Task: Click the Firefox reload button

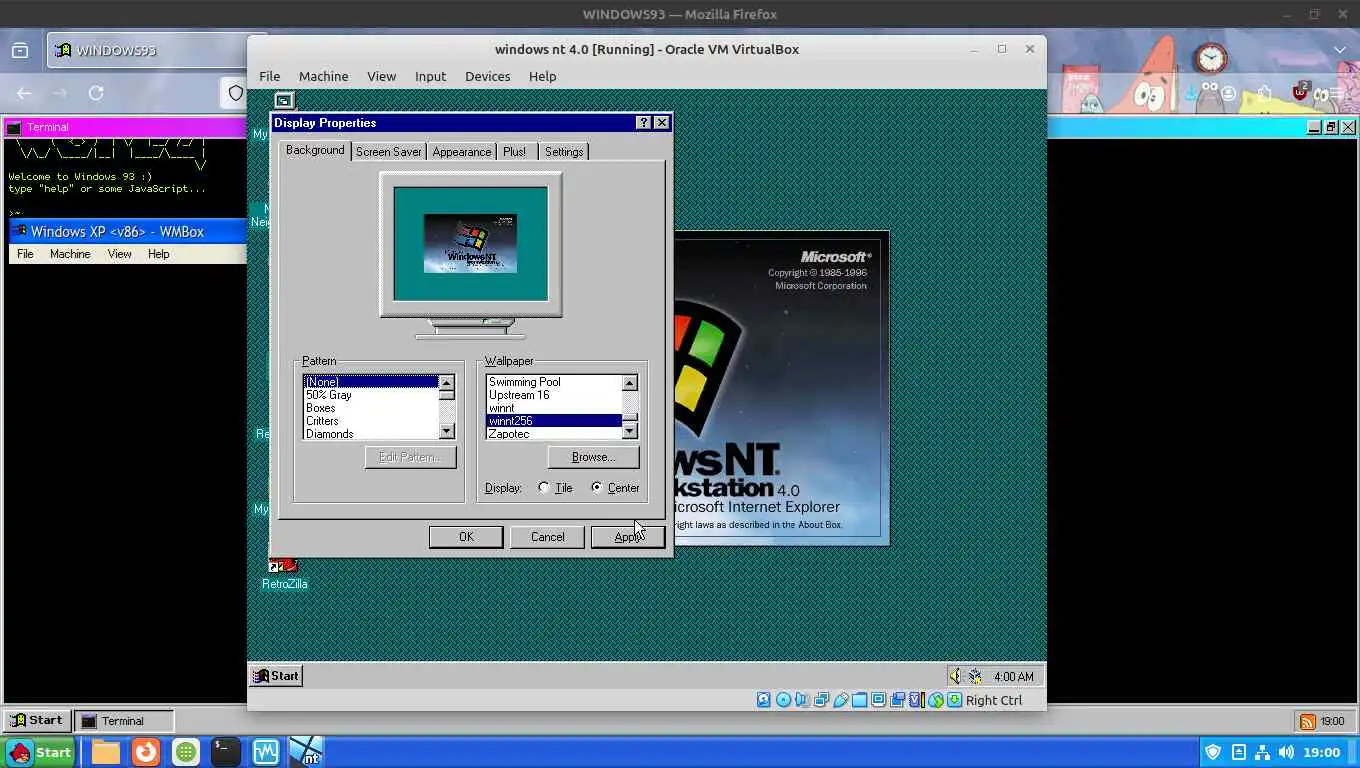Action: pos(96,93)
